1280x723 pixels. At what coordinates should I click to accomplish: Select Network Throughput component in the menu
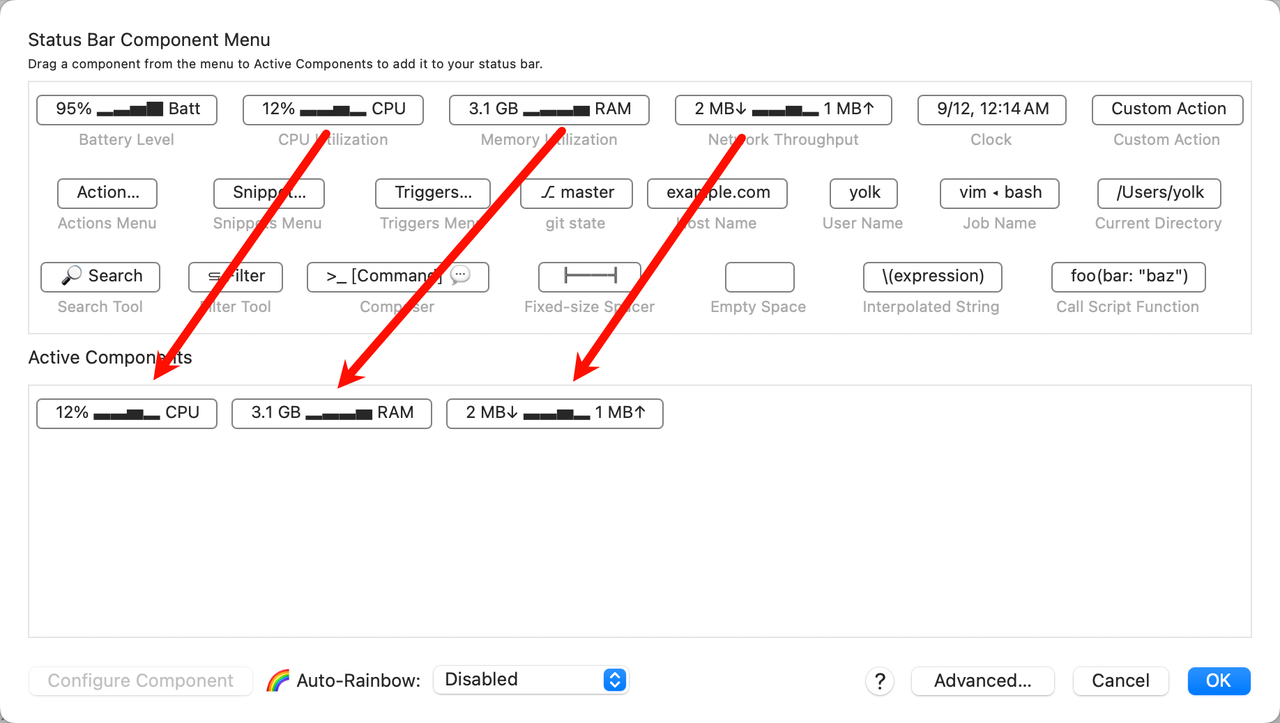coord(783,110)
